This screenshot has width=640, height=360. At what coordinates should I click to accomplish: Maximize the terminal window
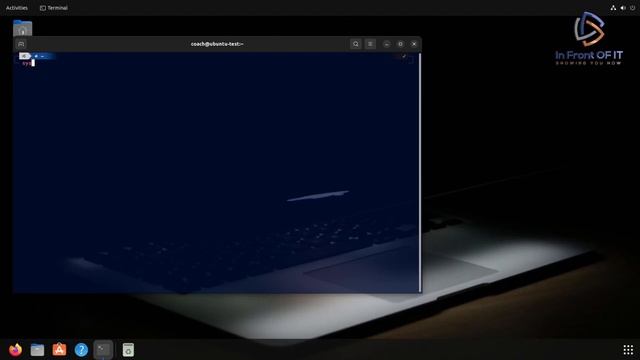(400, 44)
